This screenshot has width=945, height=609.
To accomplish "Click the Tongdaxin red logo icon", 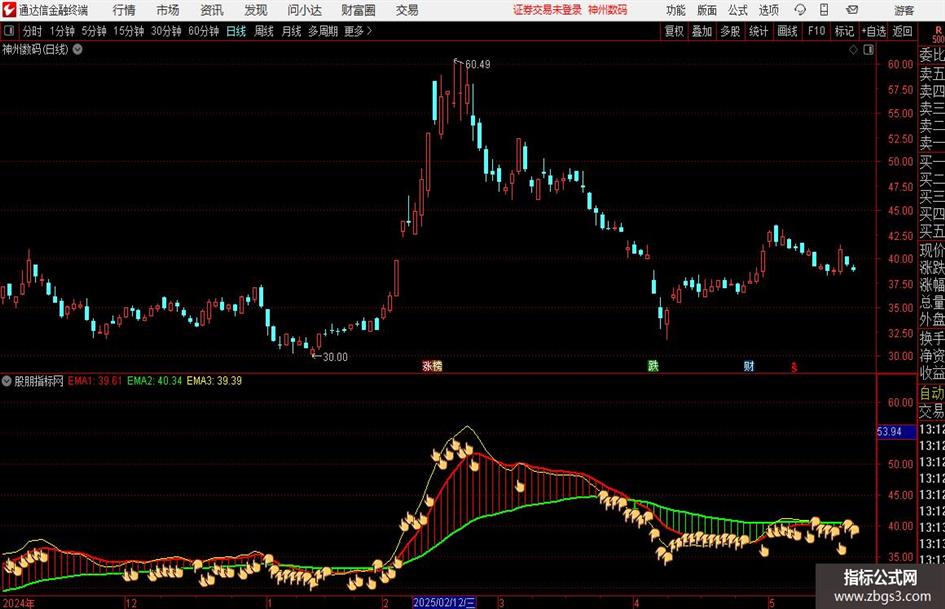I will click(9, 10).
